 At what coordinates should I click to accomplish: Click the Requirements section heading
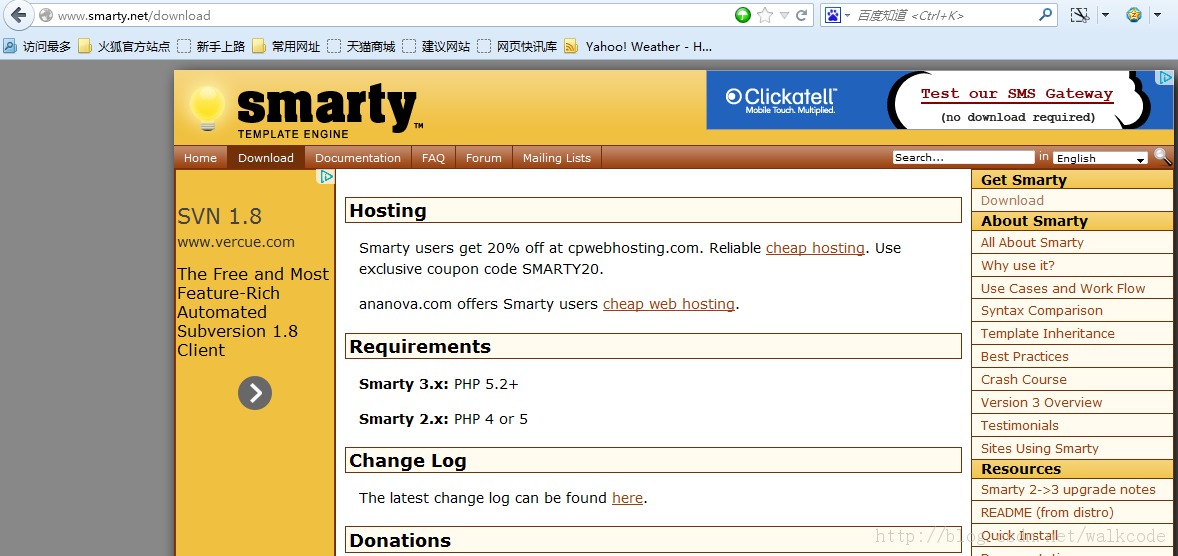coord(653,346)
